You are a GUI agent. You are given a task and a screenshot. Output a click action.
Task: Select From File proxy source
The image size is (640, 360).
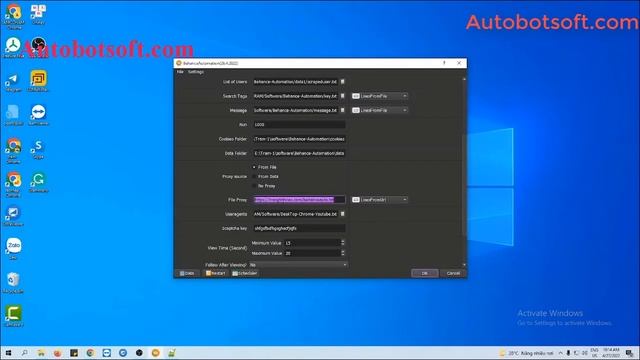coord(264,167)
